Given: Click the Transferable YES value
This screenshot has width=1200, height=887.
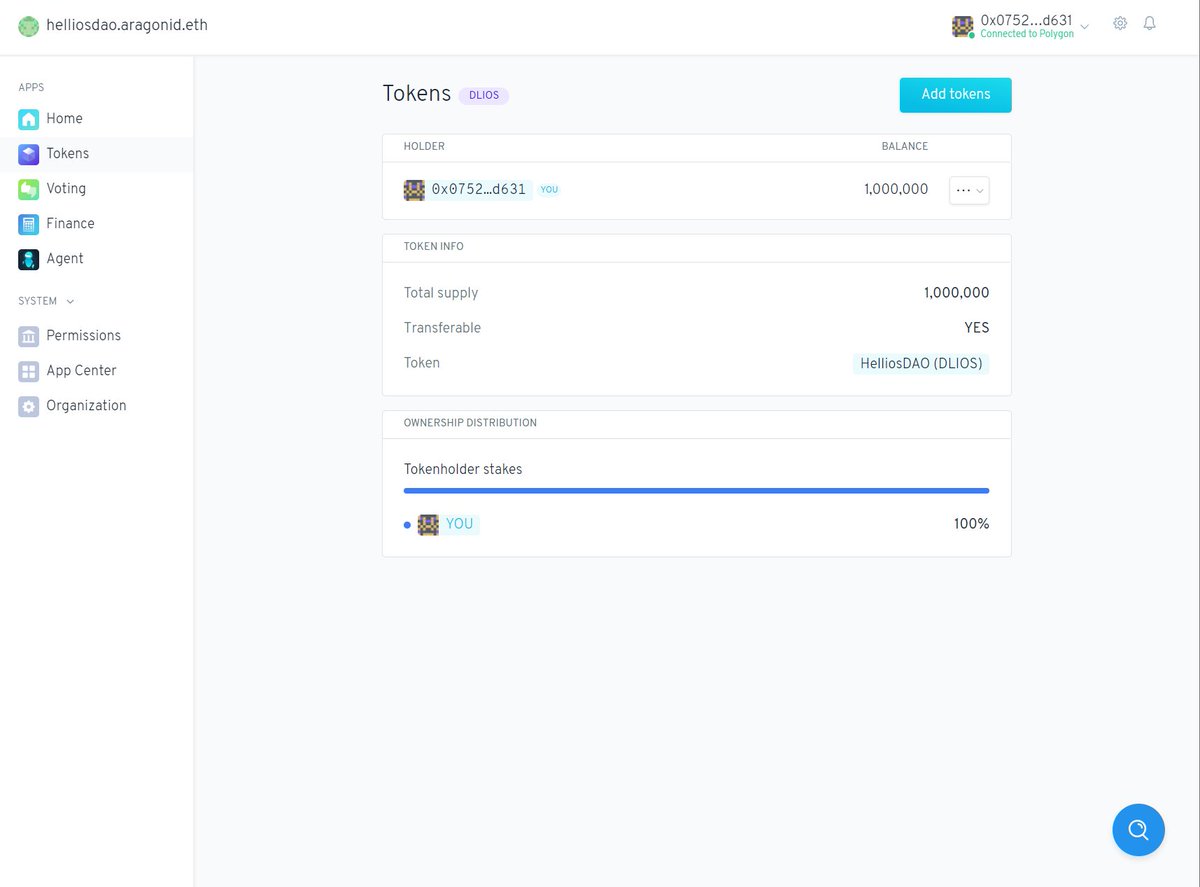Looking at the screenshot, I should [977, 329].
